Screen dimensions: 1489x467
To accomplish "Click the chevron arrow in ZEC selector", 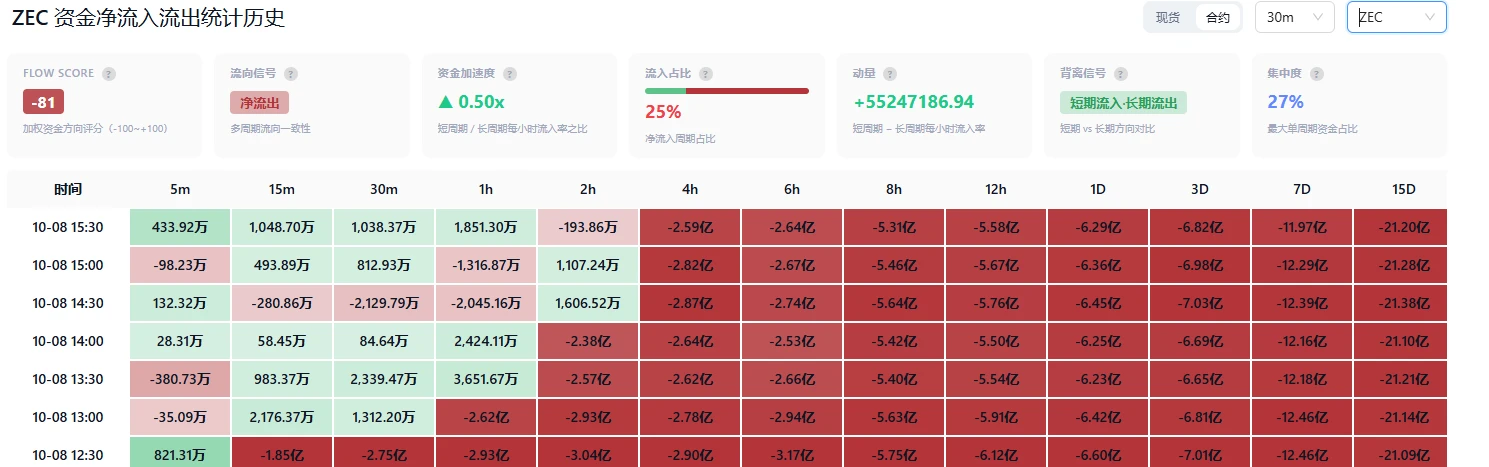I will click(x=1430, y=17).
